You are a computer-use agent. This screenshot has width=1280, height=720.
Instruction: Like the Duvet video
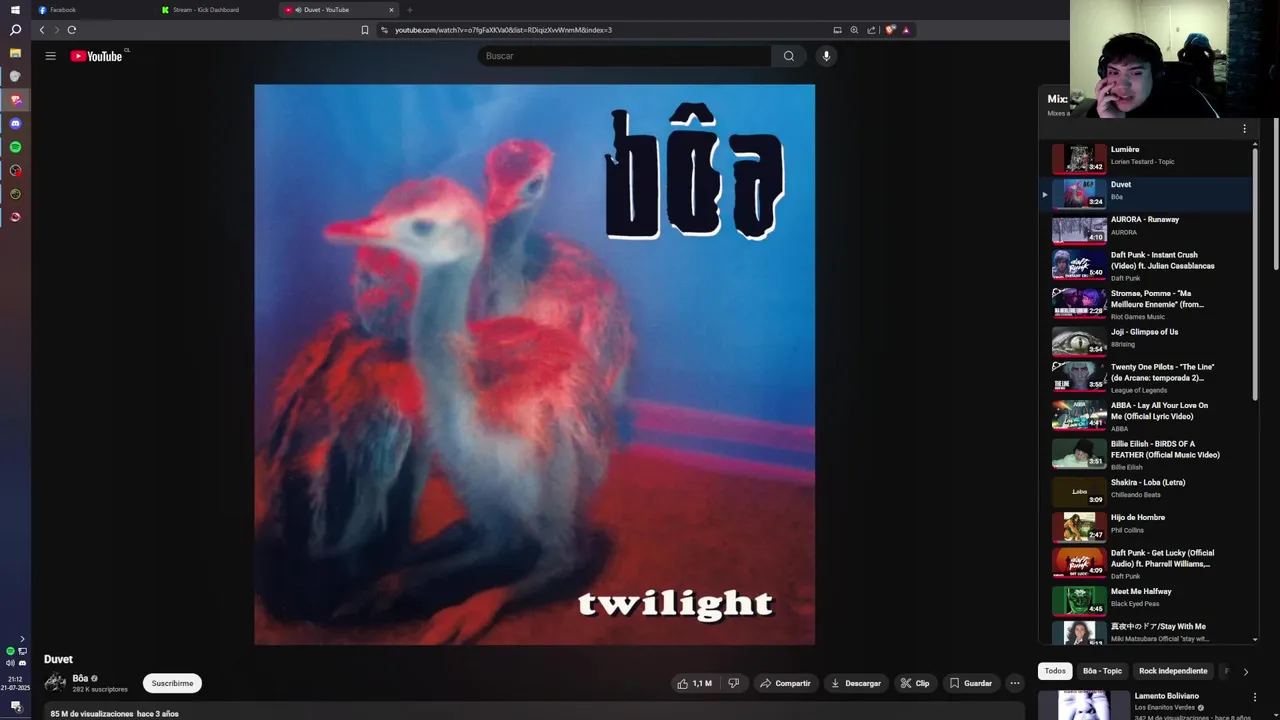tap(694, 683)
